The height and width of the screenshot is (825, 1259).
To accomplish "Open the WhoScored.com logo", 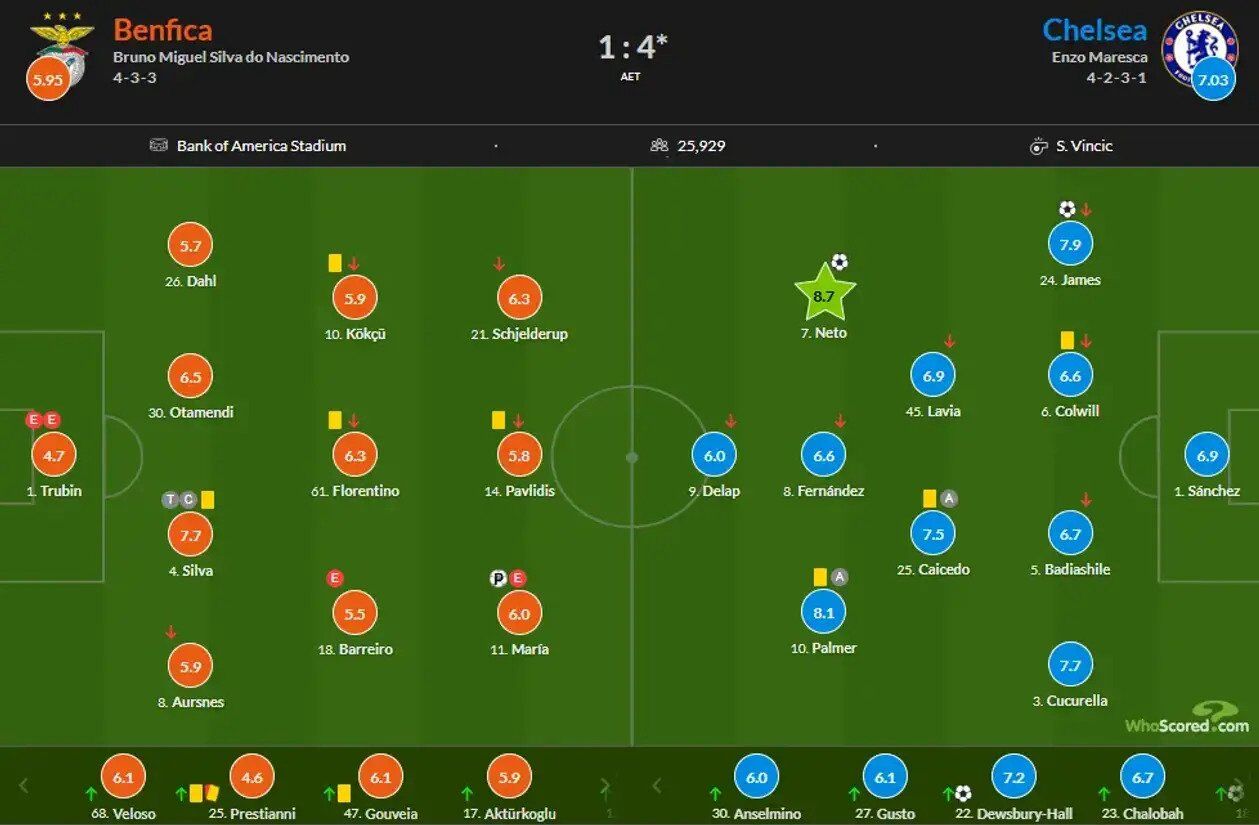I will tap(1188, 718).
